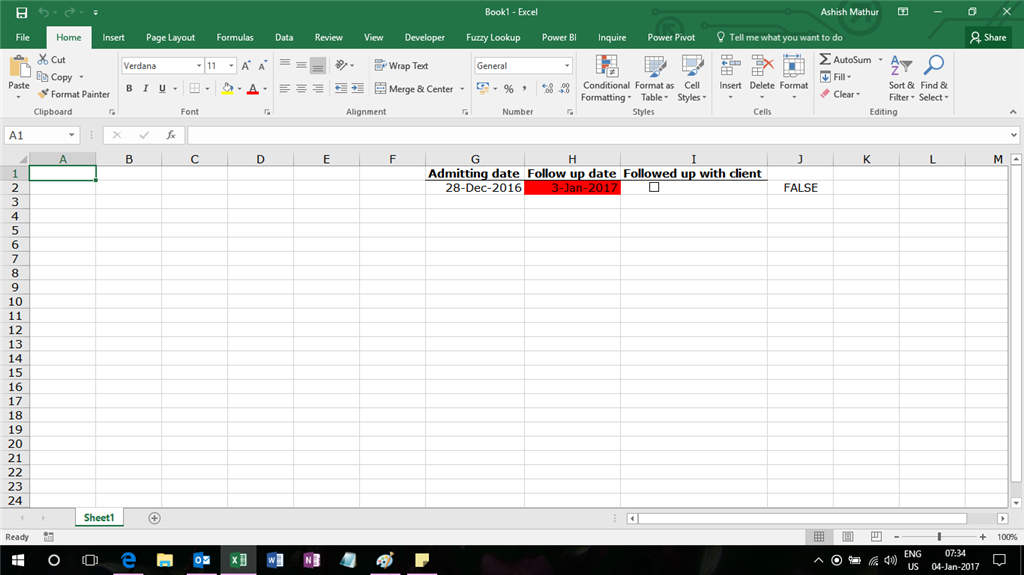This screenshot has width=1024, height=575.
Task: Click the AutoSum button
Action: point(846,59)
